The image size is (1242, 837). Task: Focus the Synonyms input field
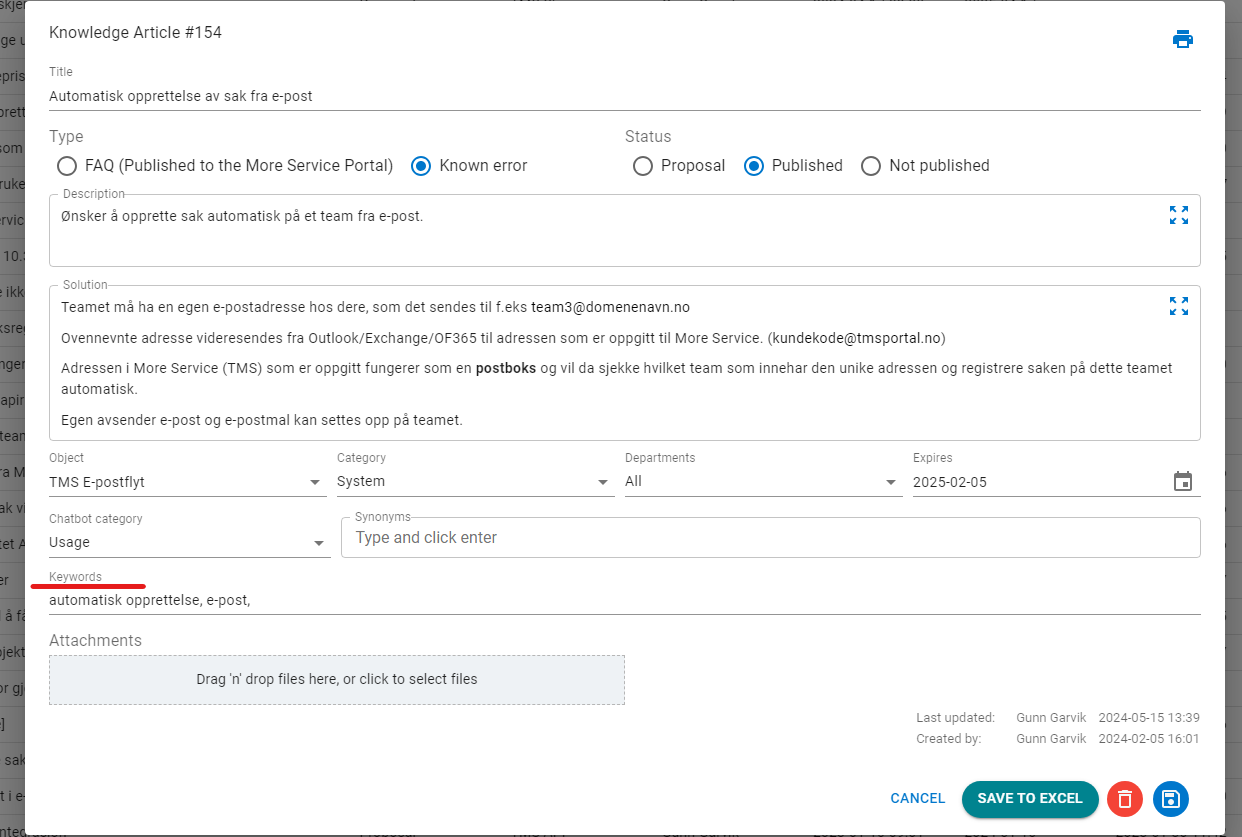(770, 538)
